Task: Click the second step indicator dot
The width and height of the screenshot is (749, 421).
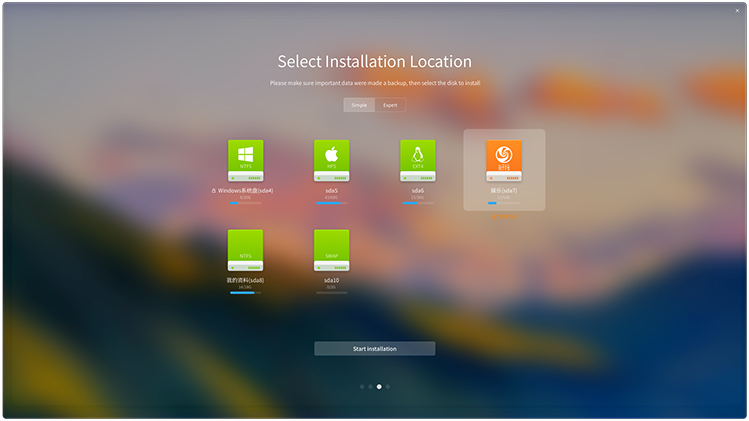Action: pyautogui.click(x=370, y=387)
